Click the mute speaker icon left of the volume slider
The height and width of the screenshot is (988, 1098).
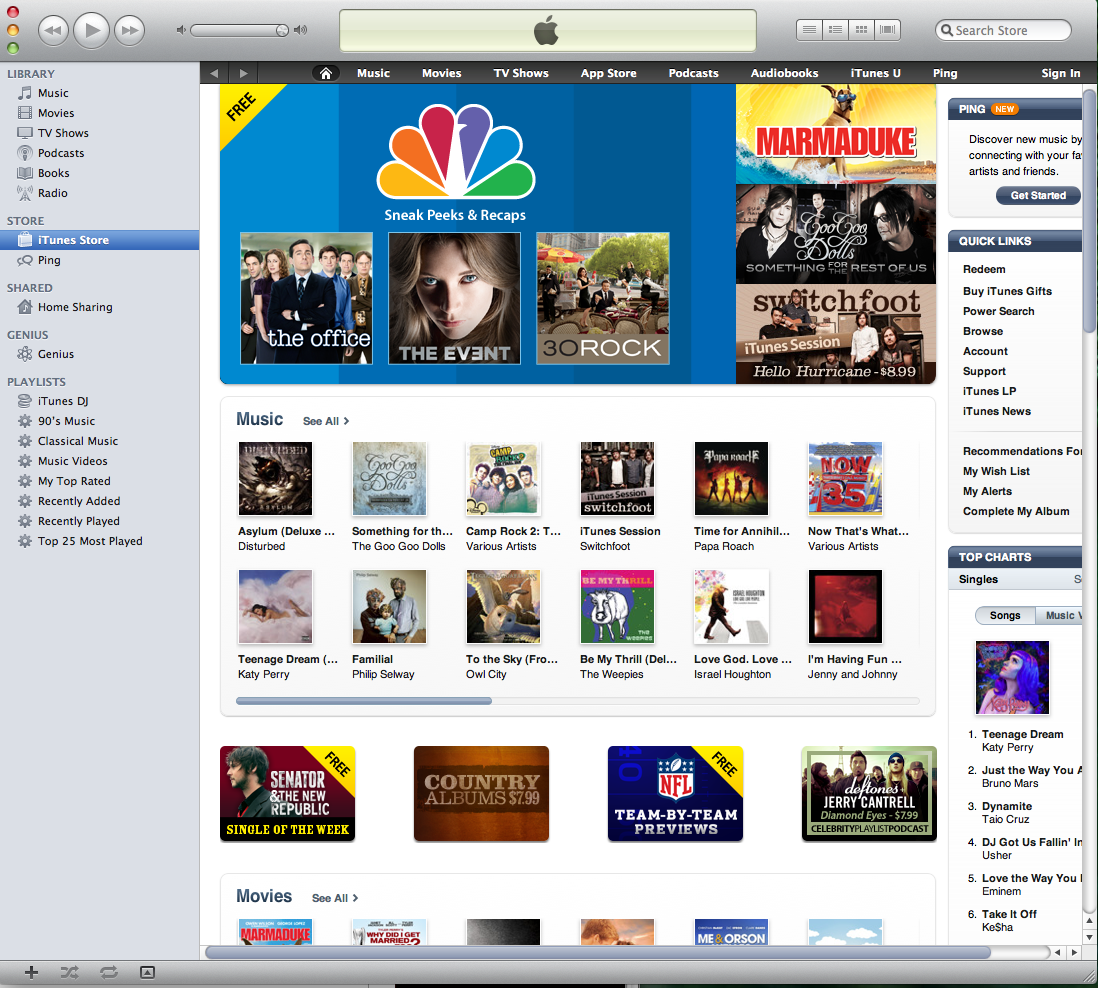tap(181, 30)
